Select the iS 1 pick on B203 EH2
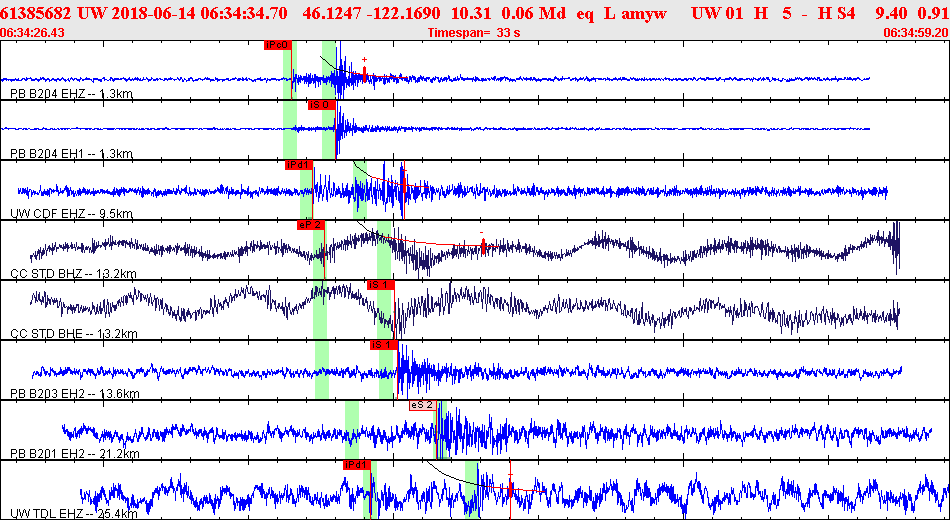 pyautogui.click(x=383, y=345)
